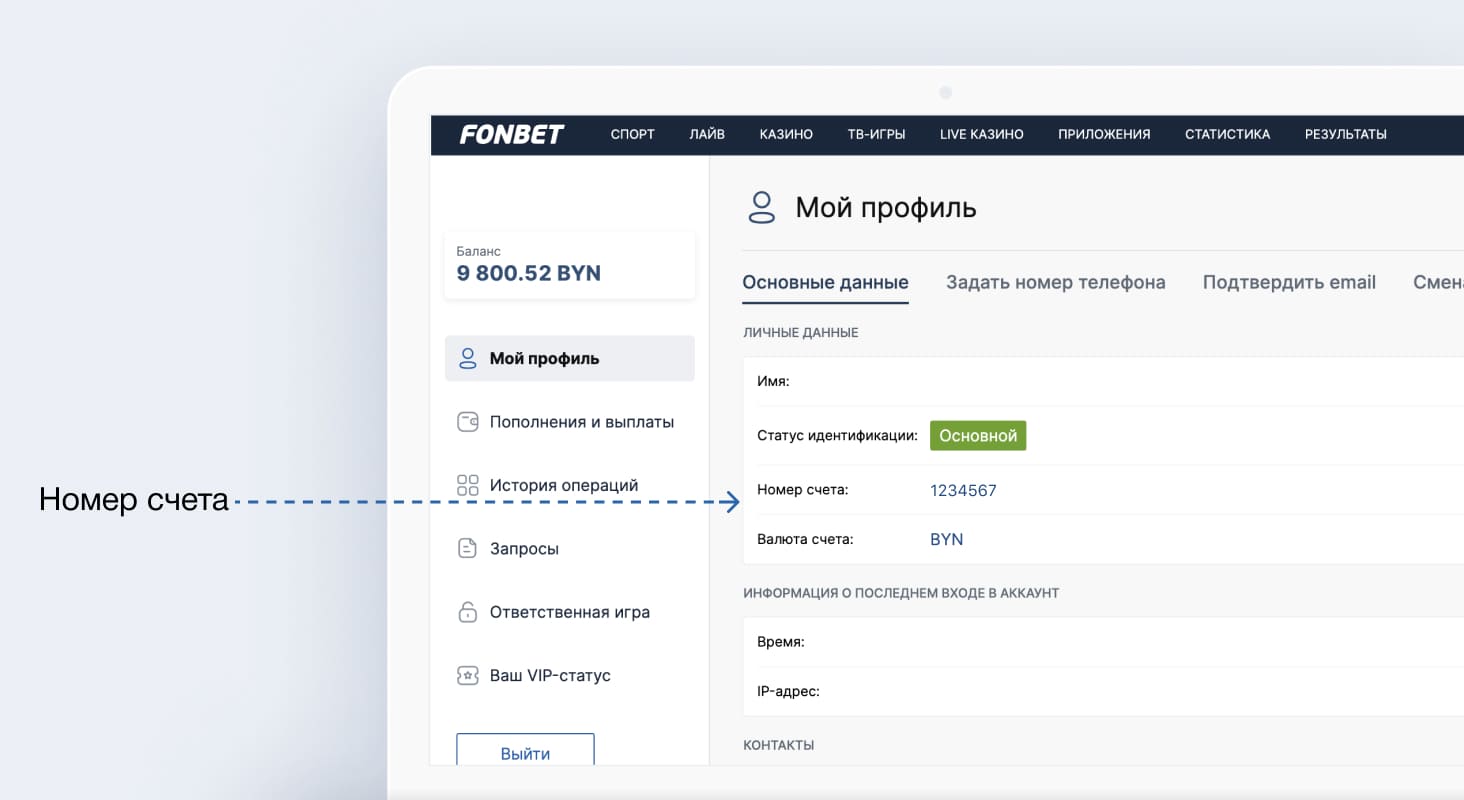The width and height of the screenshot is (1464, 800).
Task: Select the Основные данные tab
Action: [825, 282]
